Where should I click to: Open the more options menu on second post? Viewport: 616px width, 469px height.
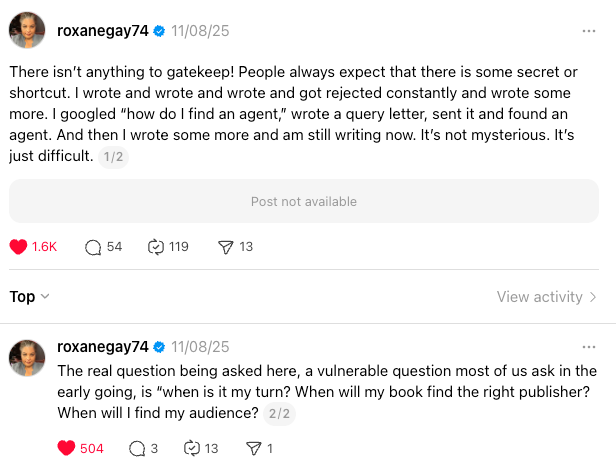coord(589,347)
